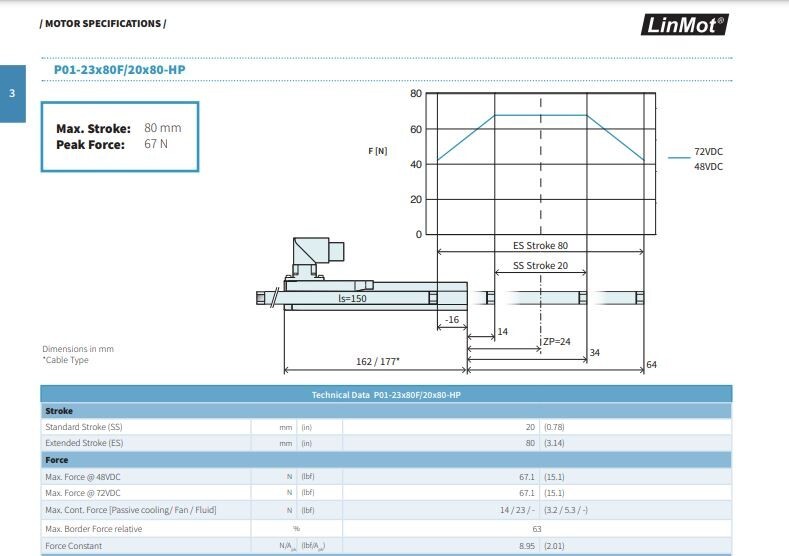This screenshot has height=556, width=789.
Task: Click the 67 N peak force value
Action: (156, 144)
